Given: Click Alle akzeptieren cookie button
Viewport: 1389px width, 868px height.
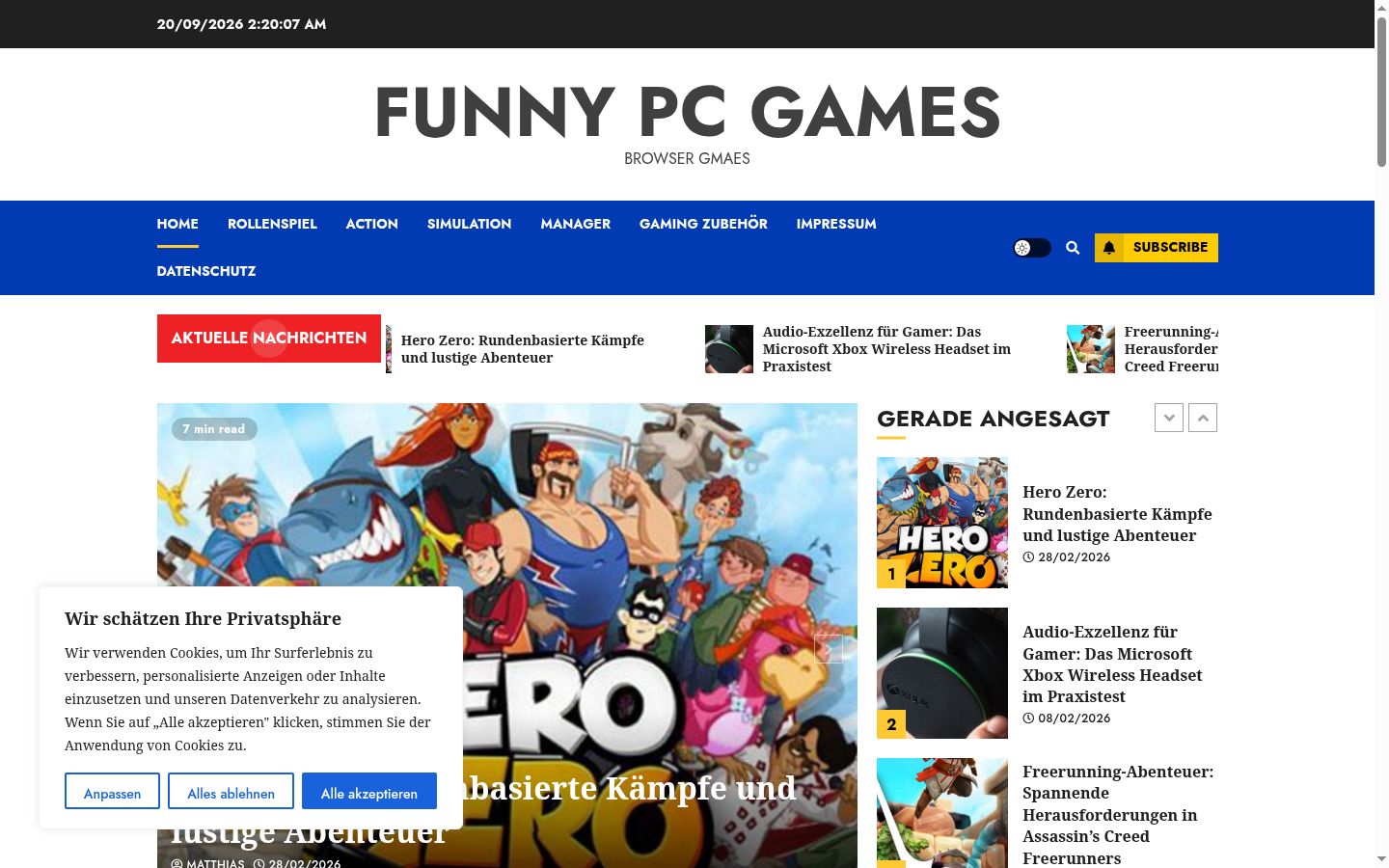Looking at the screenshot, I should [x=369, y=792].
